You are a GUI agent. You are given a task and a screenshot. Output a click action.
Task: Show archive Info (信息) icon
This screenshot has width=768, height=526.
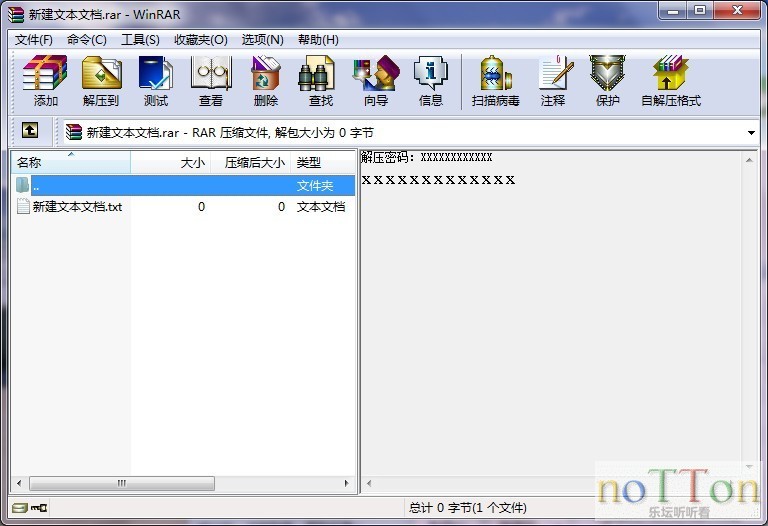click(431, 81)
